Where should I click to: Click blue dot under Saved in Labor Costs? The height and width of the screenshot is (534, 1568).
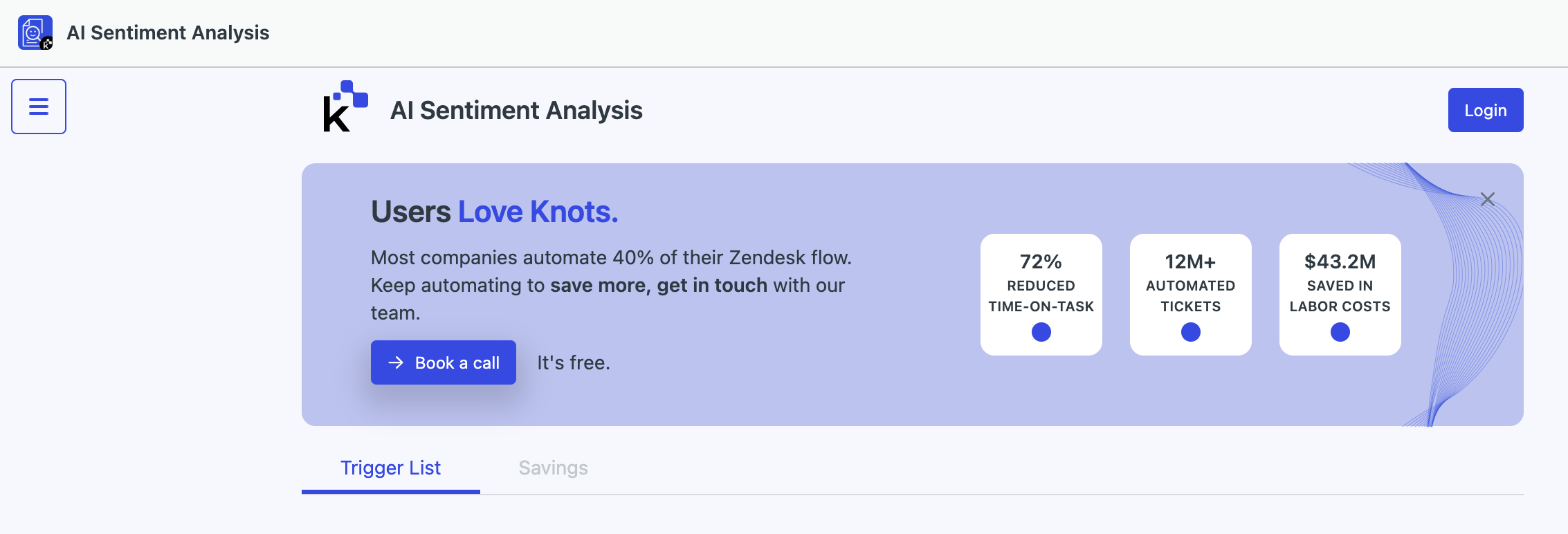tap(1340, 333)
